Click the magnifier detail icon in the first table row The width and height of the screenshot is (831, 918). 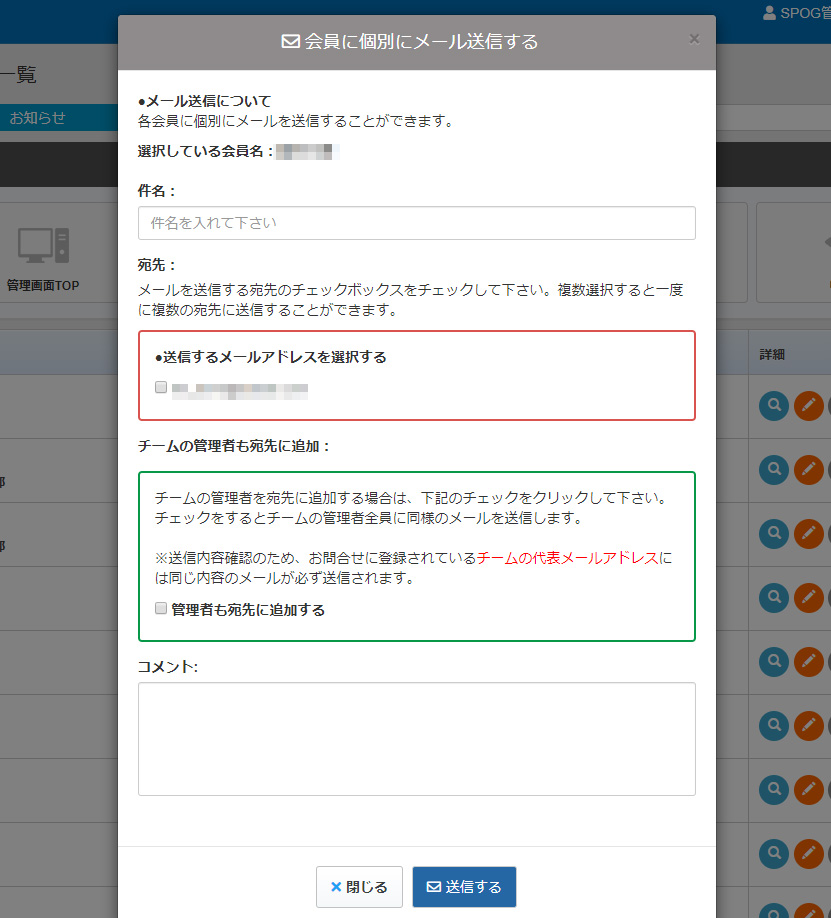[x=773, y=406]
